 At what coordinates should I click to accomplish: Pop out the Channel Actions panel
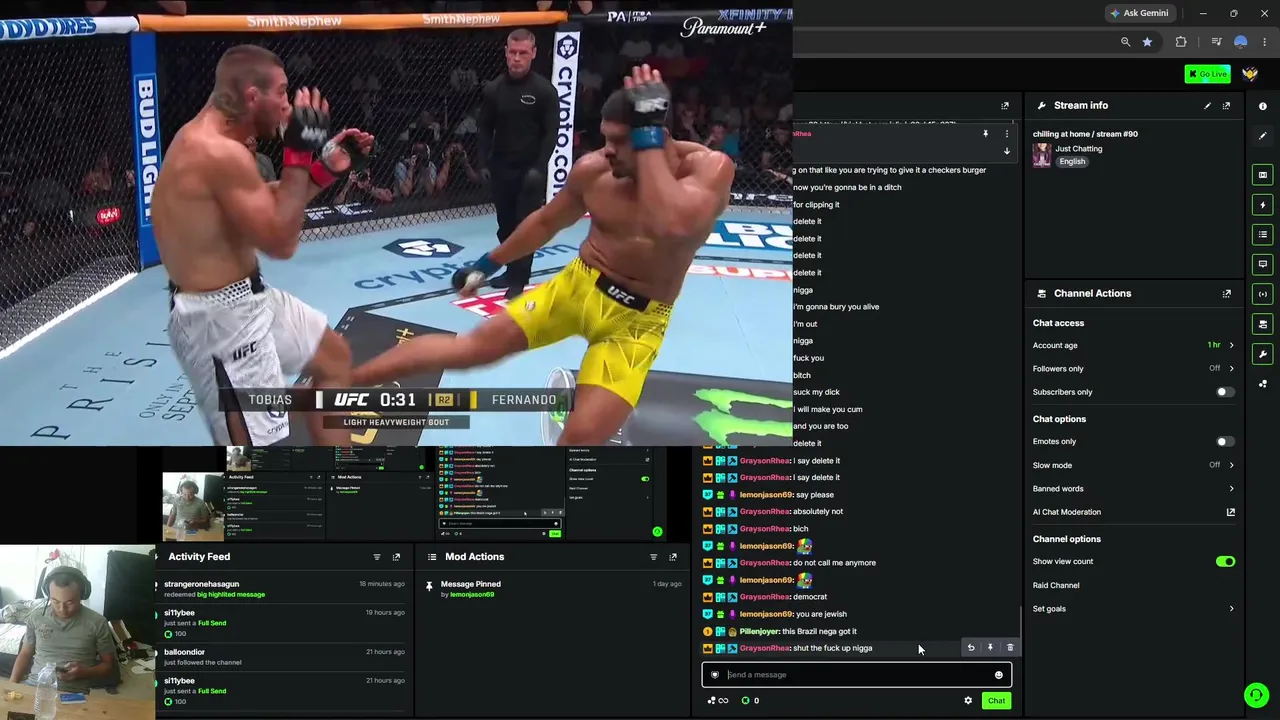click(x=1226, y=294)
